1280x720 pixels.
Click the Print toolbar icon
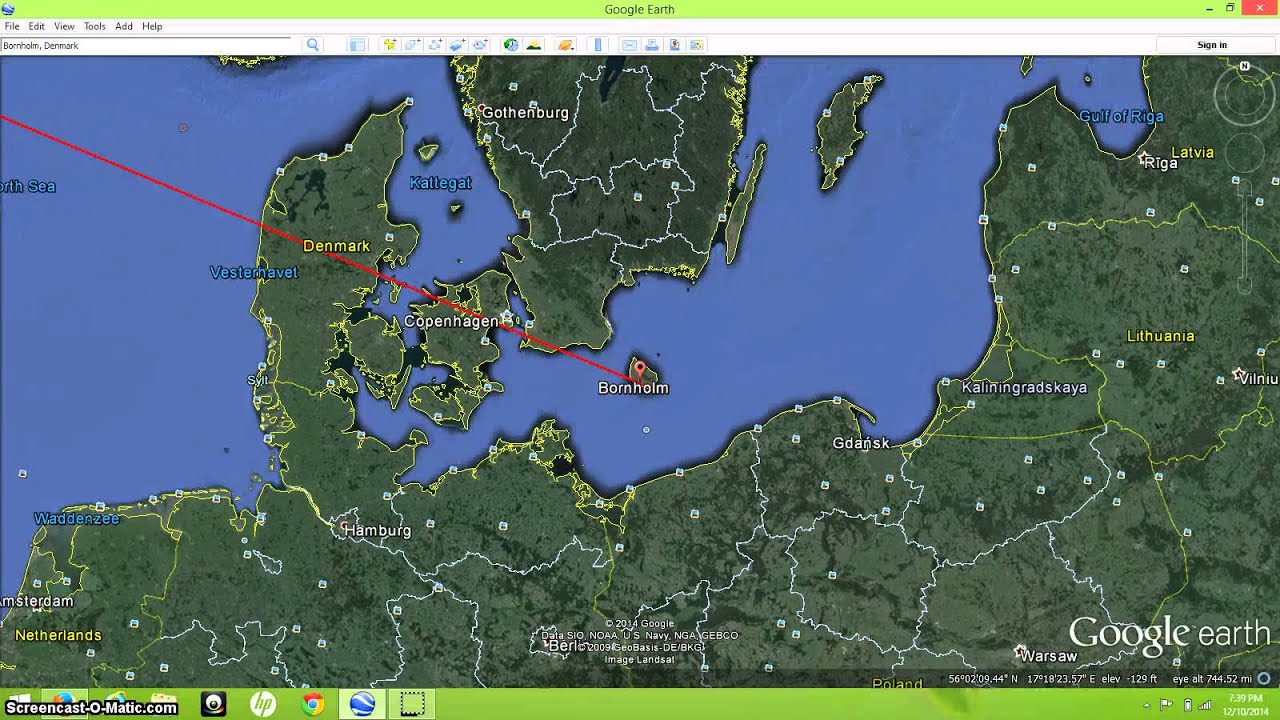click(x=652, y=45)
